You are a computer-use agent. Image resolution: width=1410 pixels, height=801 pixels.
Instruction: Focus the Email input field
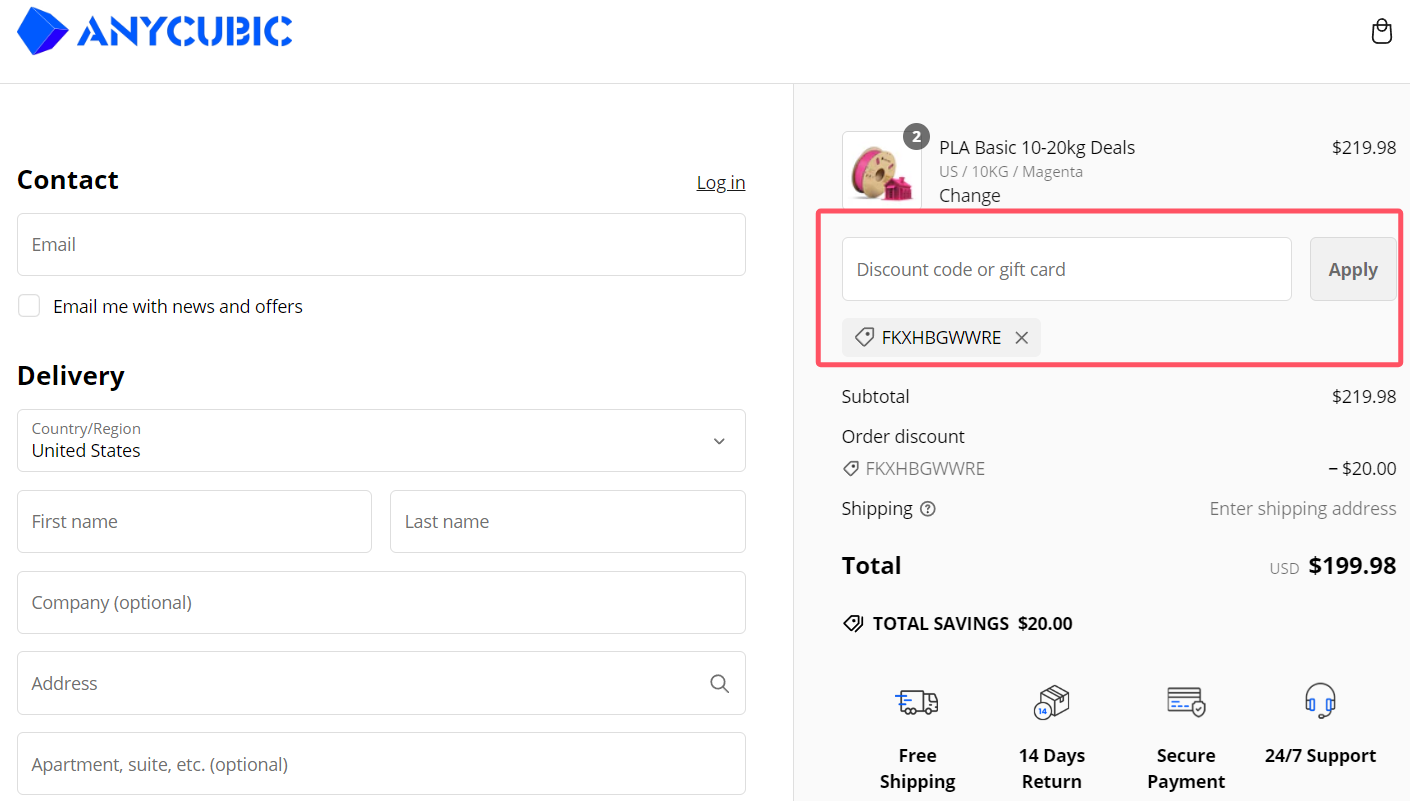381,244
